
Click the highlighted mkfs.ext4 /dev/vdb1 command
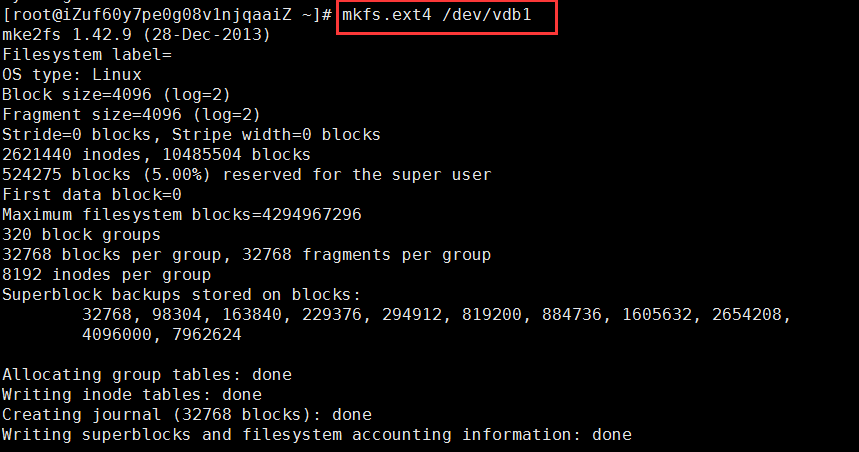click(437, 15)
